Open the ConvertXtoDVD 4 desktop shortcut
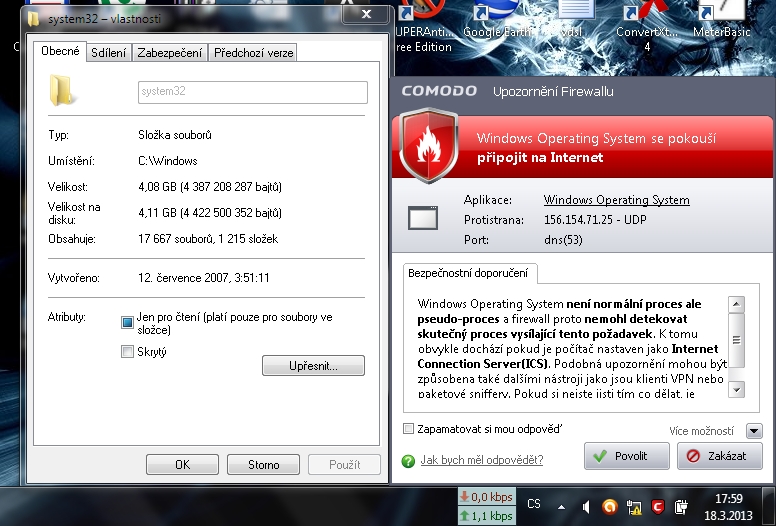The width and height of the screenshot is (776, 526). [x=647, y=25]
